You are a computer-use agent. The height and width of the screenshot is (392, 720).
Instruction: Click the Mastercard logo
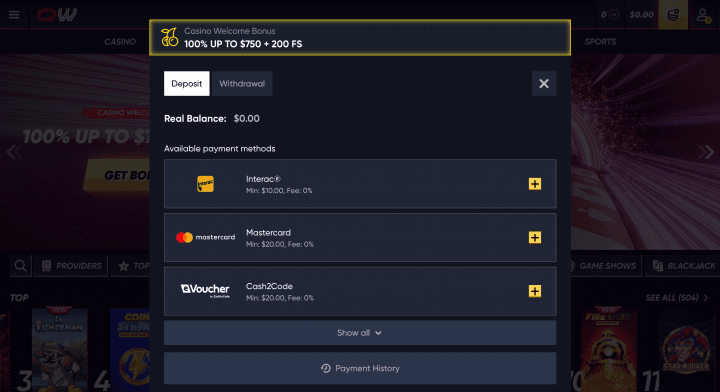tap(205, 237)
